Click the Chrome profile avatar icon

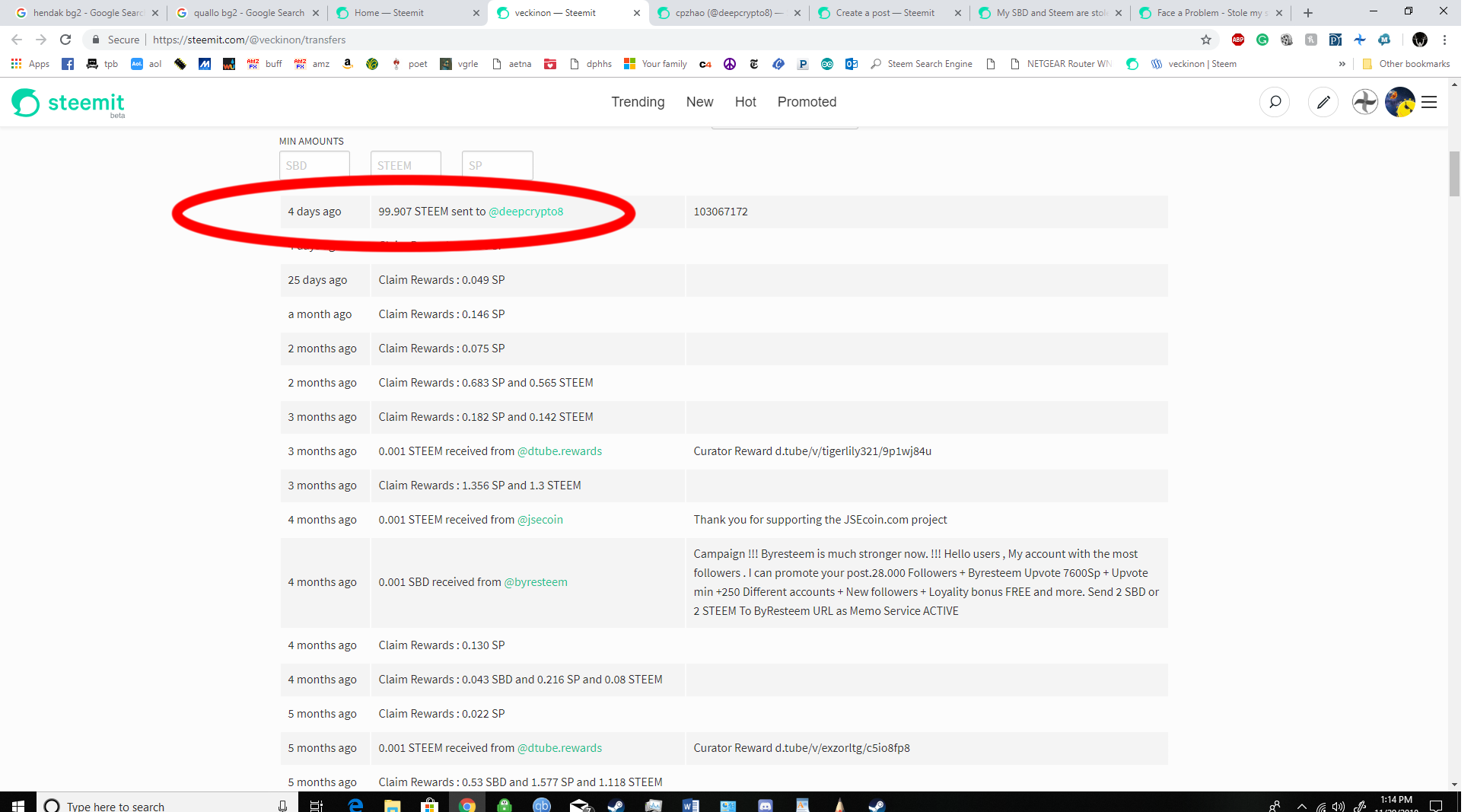point(1420,40)
